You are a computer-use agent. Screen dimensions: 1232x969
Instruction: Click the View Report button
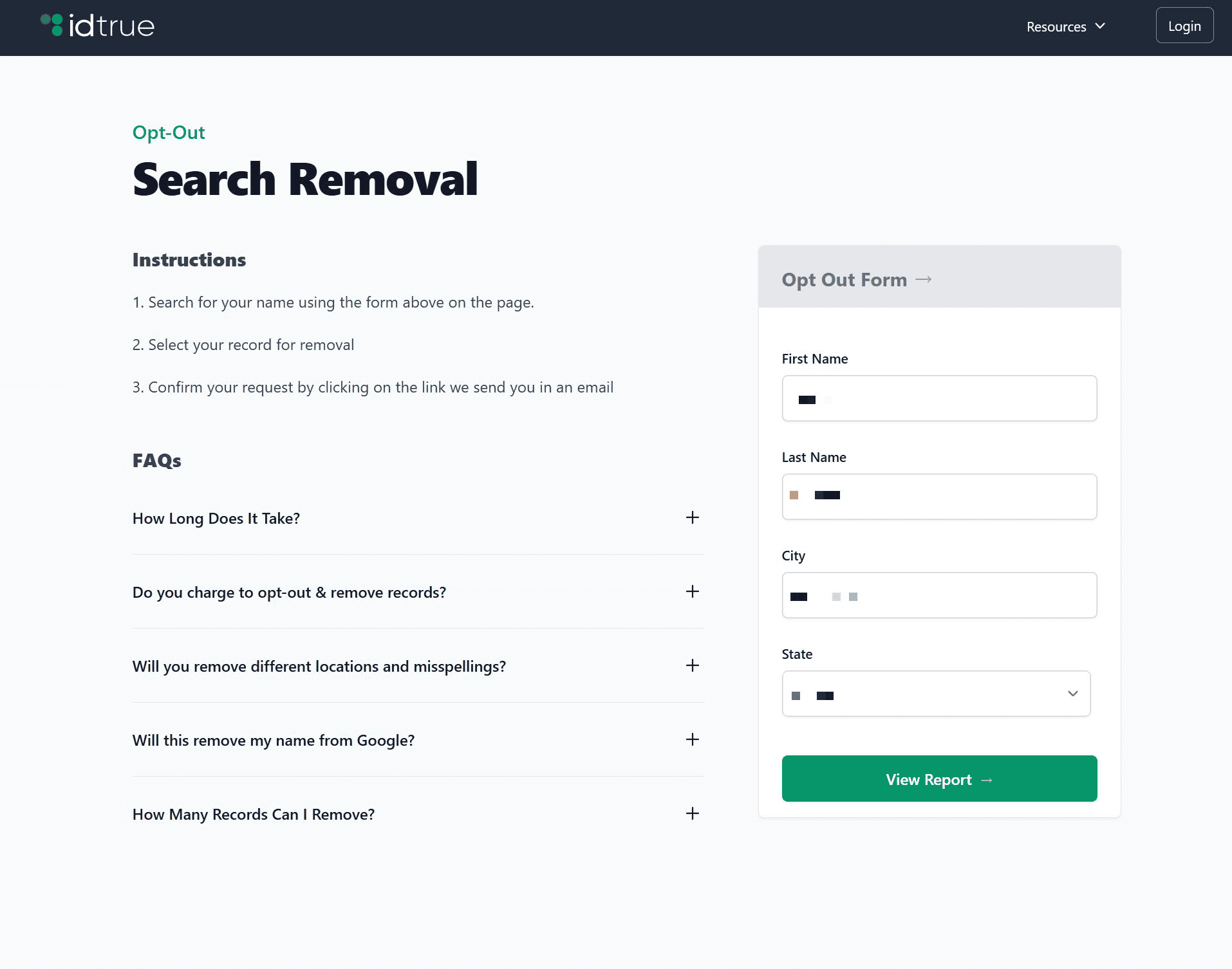click(938, 779)
